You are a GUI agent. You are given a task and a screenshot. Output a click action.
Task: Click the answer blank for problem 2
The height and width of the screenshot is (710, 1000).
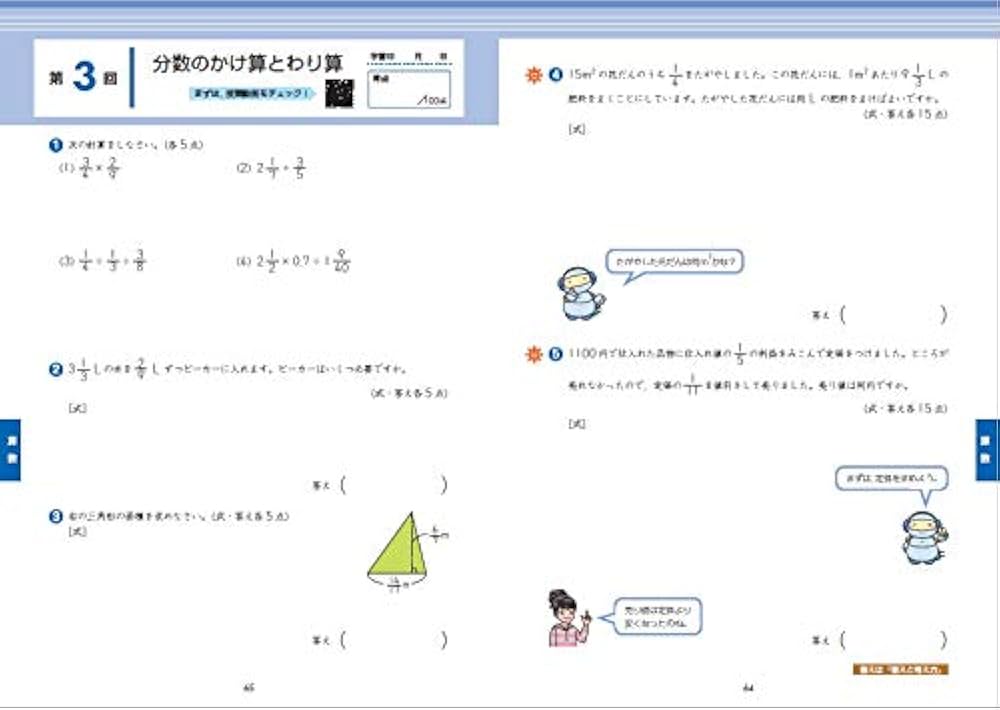point(394,485)
